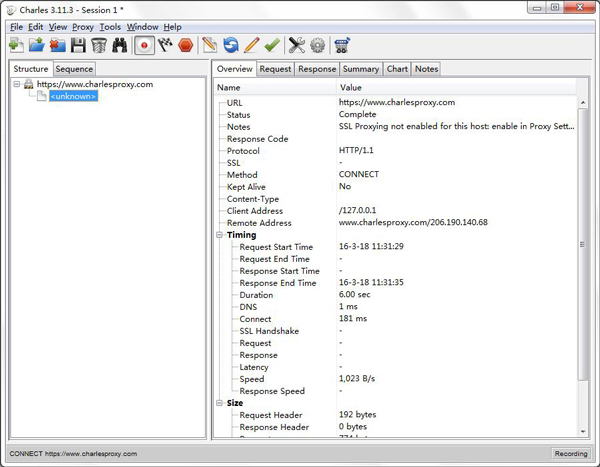Click the padlock host icon in tree
The image size is (600, 467).
pyautogui.click(x=29, y=84)
